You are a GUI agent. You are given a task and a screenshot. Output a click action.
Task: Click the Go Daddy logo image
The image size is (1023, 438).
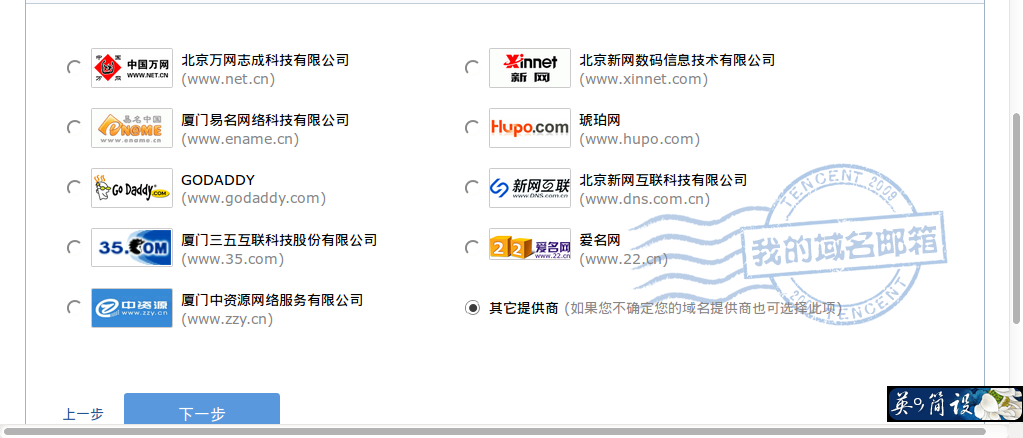[x=132, y=188]
